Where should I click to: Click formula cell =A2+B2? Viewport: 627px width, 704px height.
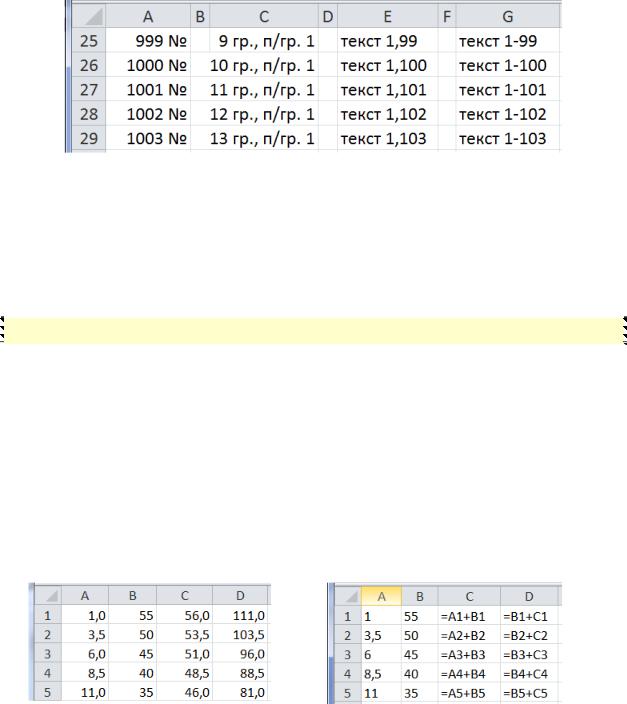[469, 636]
